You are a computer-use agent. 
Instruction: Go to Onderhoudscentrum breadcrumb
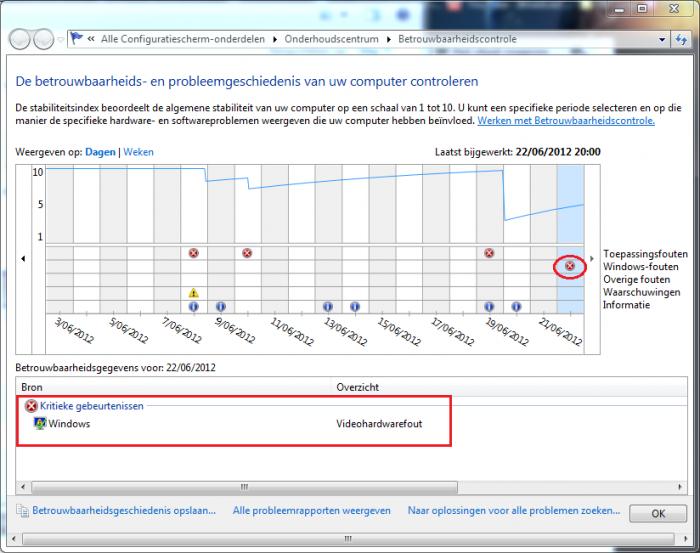tap(332, 39)
